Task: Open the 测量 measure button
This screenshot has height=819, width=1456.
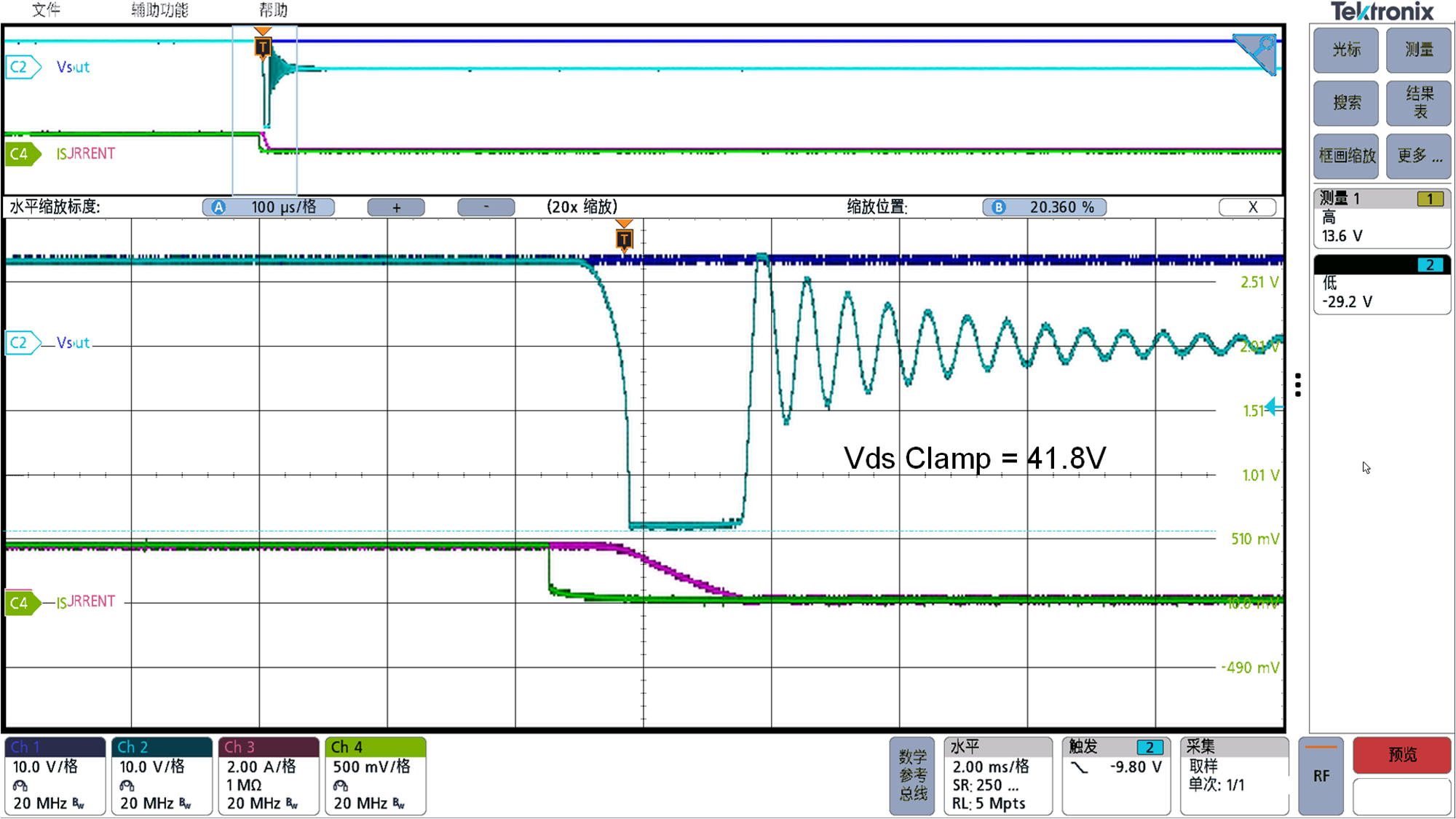Action: [1419, 50]
